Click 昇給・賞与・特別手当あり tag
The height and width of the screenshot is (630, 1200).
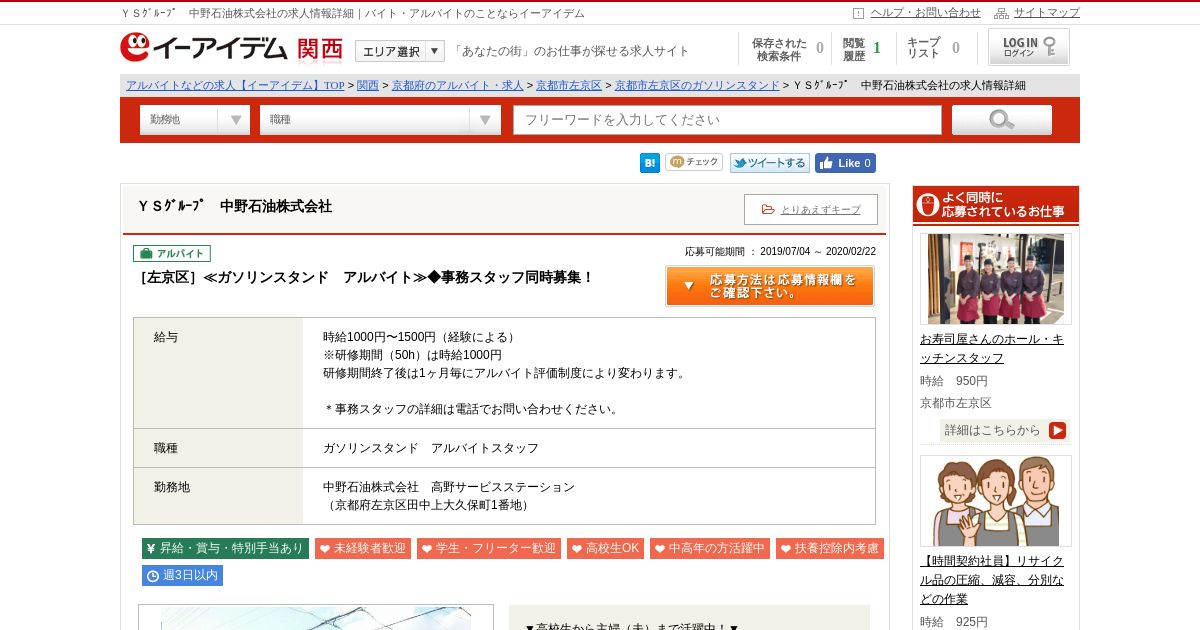225,549
